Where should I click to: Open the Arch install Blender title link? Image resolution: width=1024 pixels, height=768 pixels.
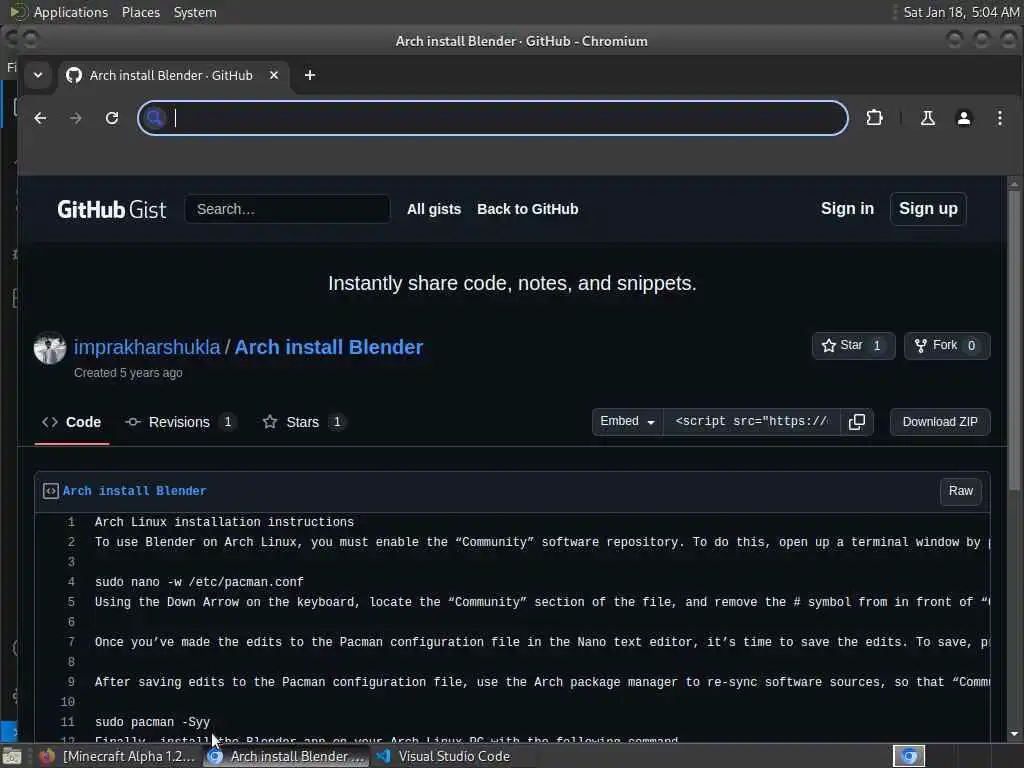coord(328,347)
